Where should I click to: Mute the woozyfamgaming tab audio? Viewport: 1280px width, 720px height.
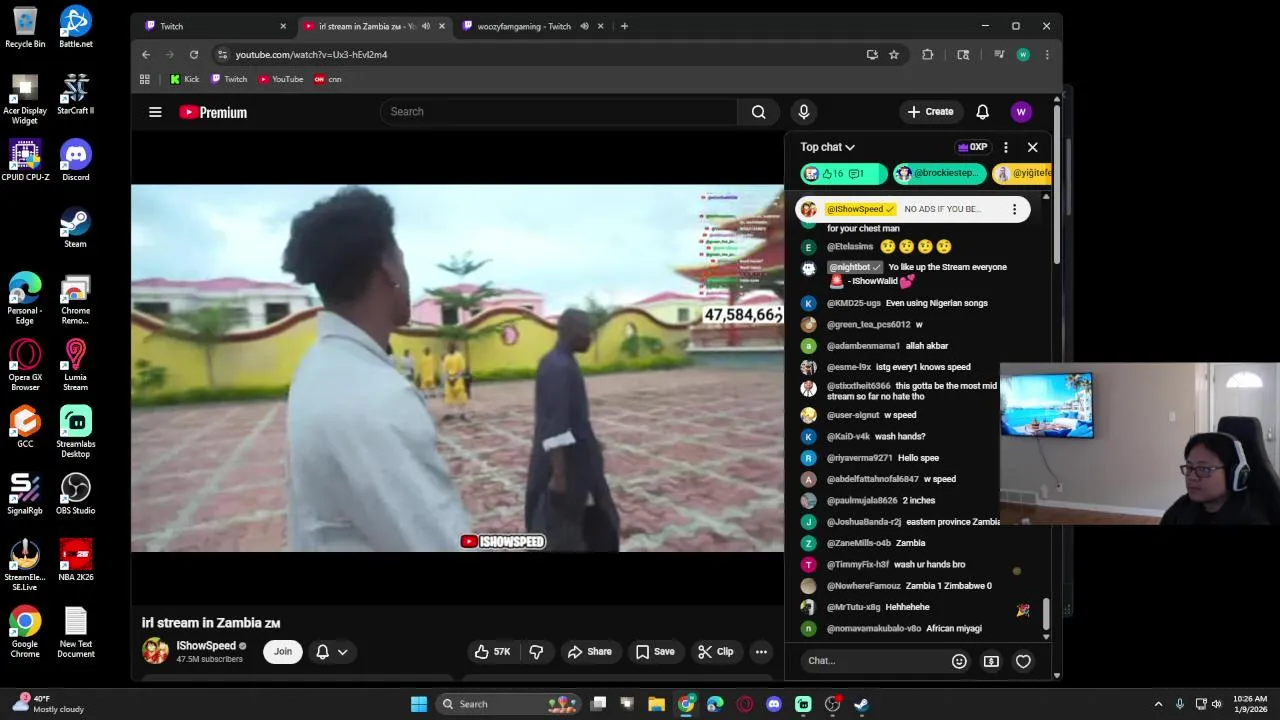pyautogui.click(x=584, y=26)
